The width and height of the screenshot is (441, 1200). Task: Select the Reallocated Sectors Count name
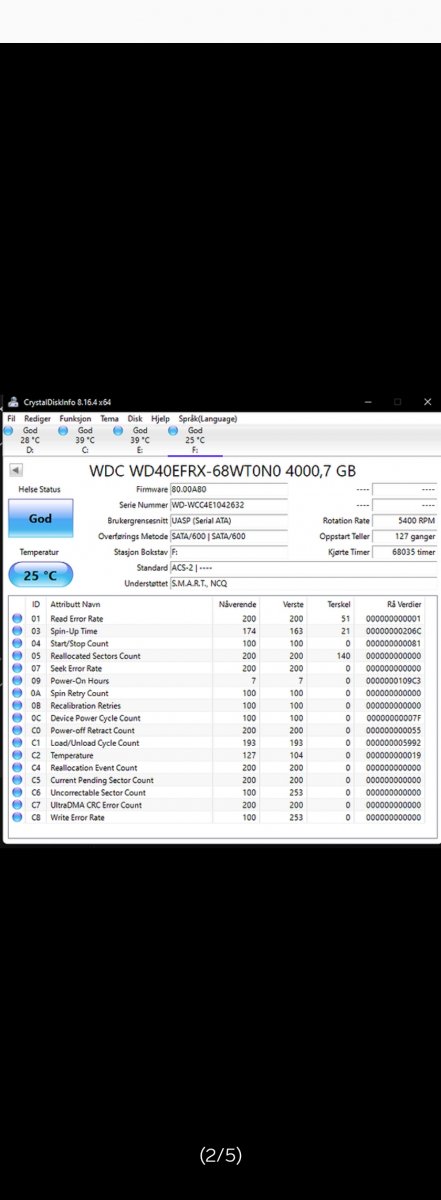[x=96, y=656]
